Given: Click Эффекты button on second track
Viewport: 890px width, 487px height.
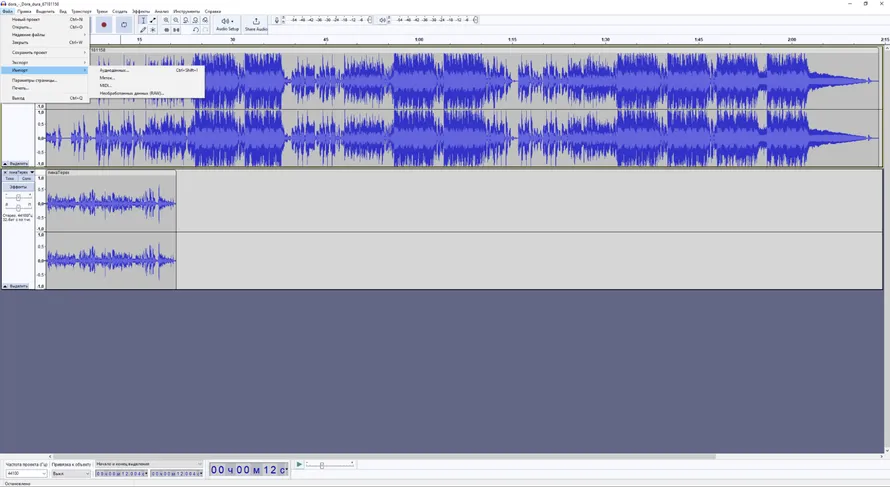Looking at the screenshot, I should [x=18, y=187].
